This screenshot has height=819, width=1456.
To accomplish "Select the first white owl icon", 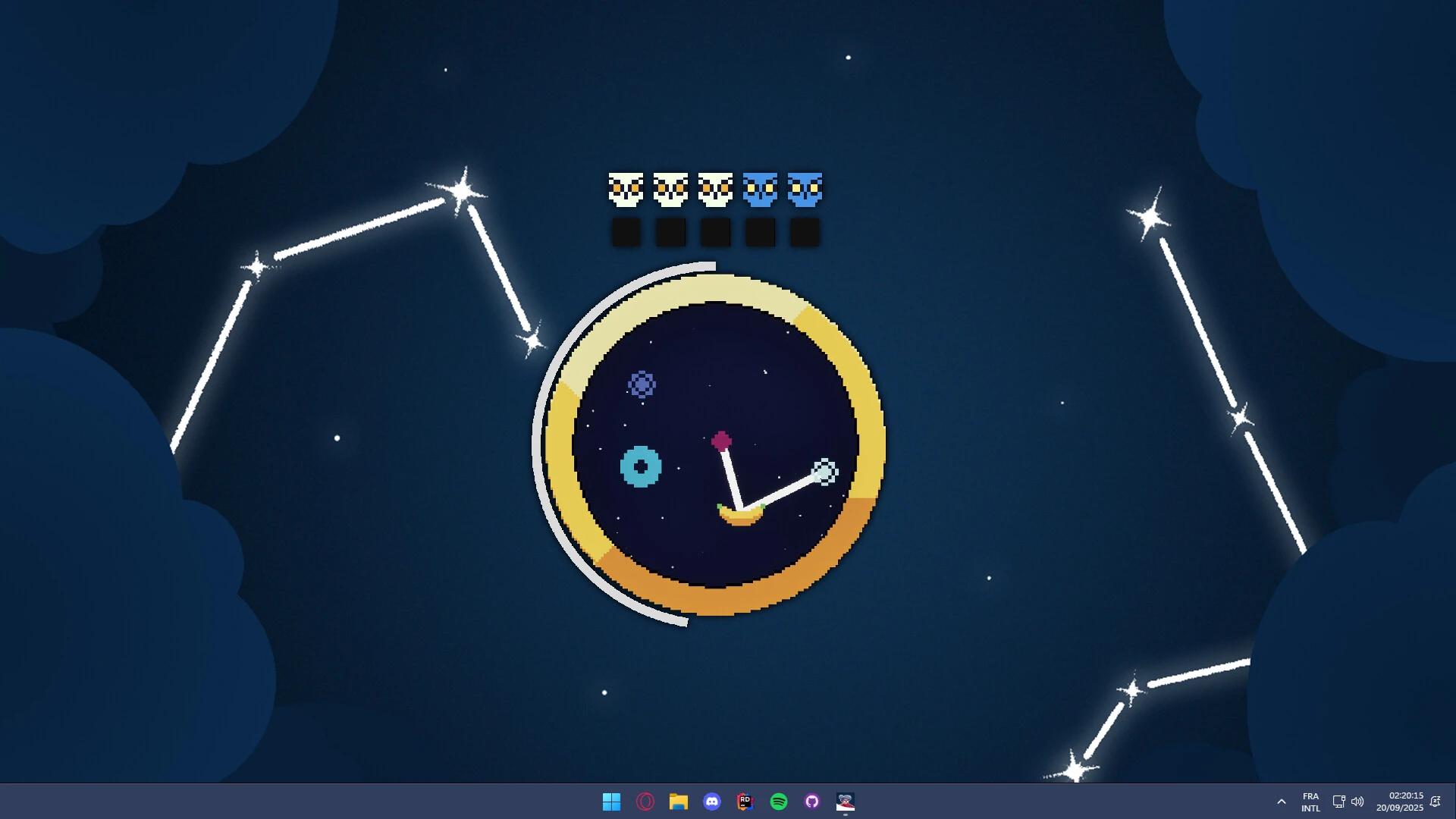I will click(626, 190).
